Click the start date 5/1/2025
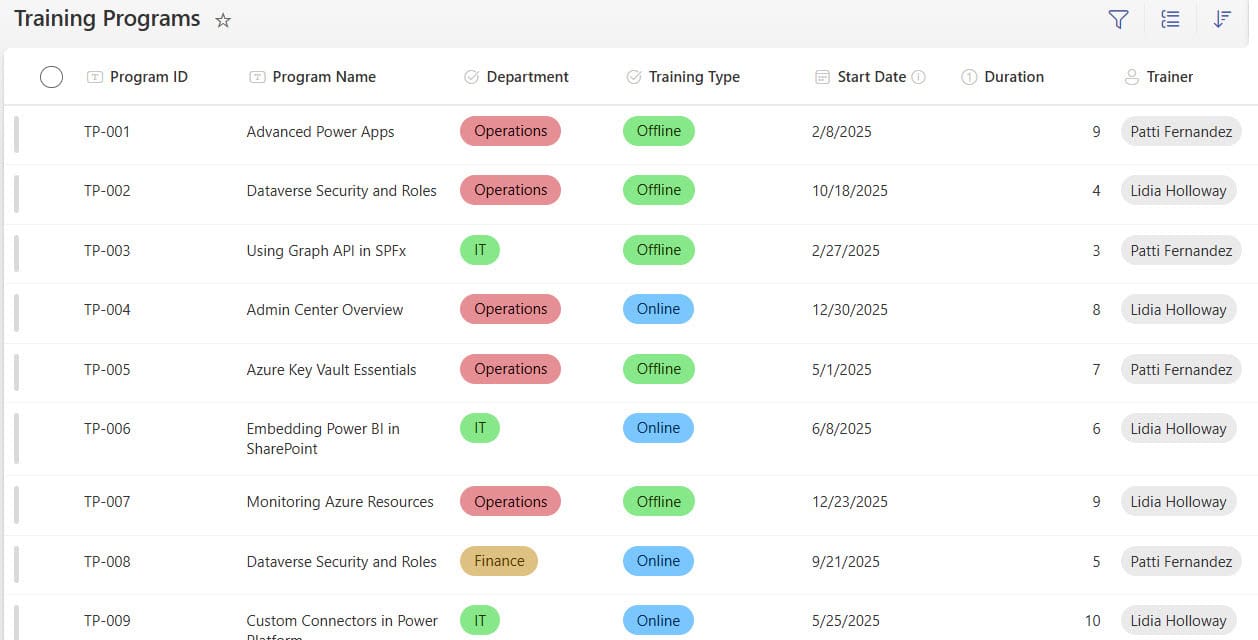This screenshot has width=1258, height=640. 842,370
